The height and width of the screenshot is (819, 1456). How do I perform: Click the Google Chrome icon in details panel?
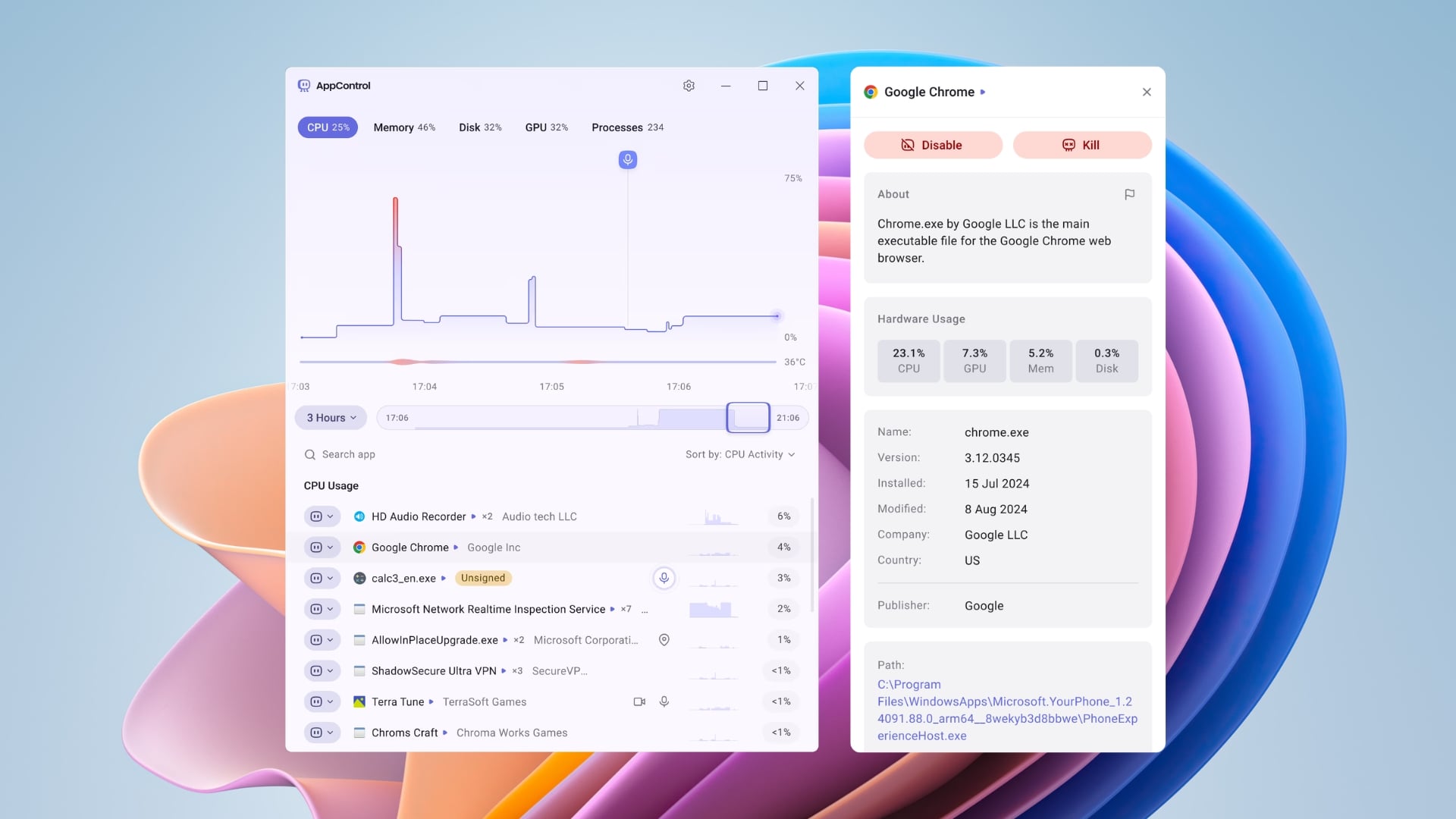871,92
